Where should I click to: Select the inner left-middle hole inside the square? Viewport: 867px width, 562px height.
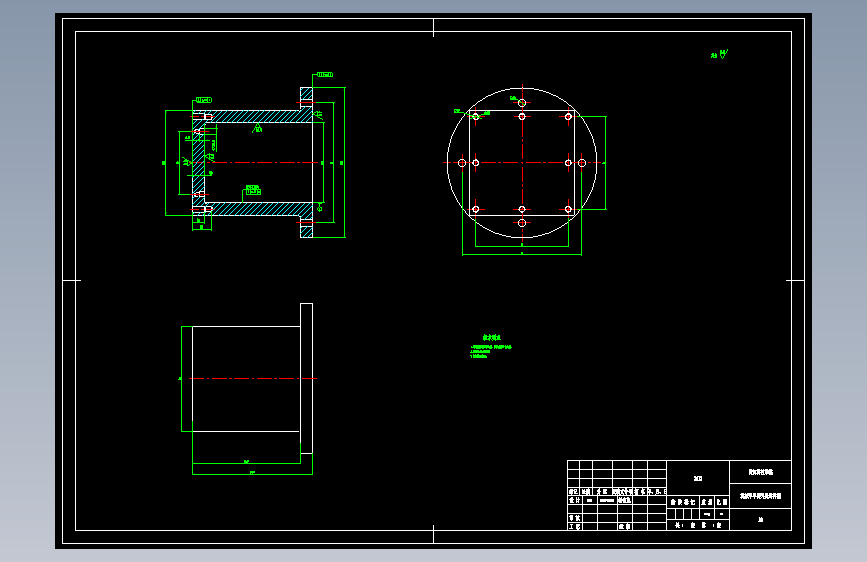[476, 163]
